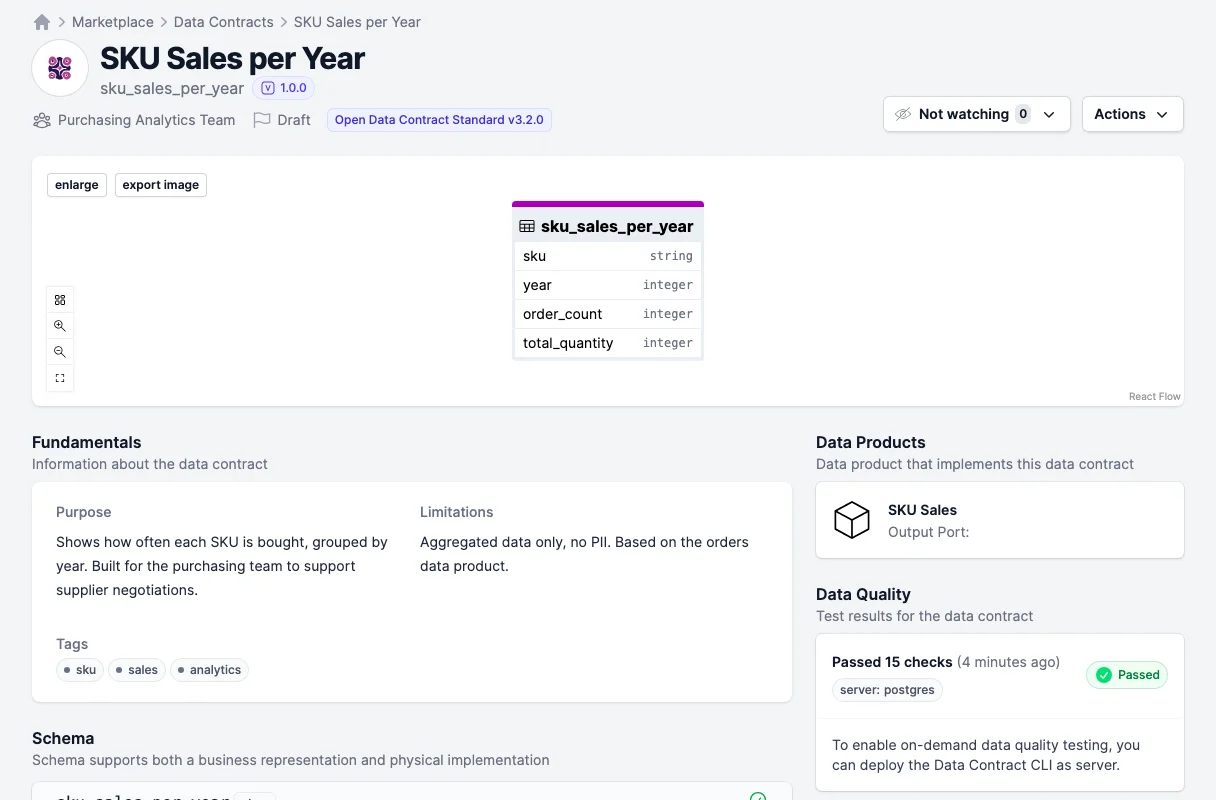
Task: Open Data Contracts breadcrumb link
Action: click(224, 22)
